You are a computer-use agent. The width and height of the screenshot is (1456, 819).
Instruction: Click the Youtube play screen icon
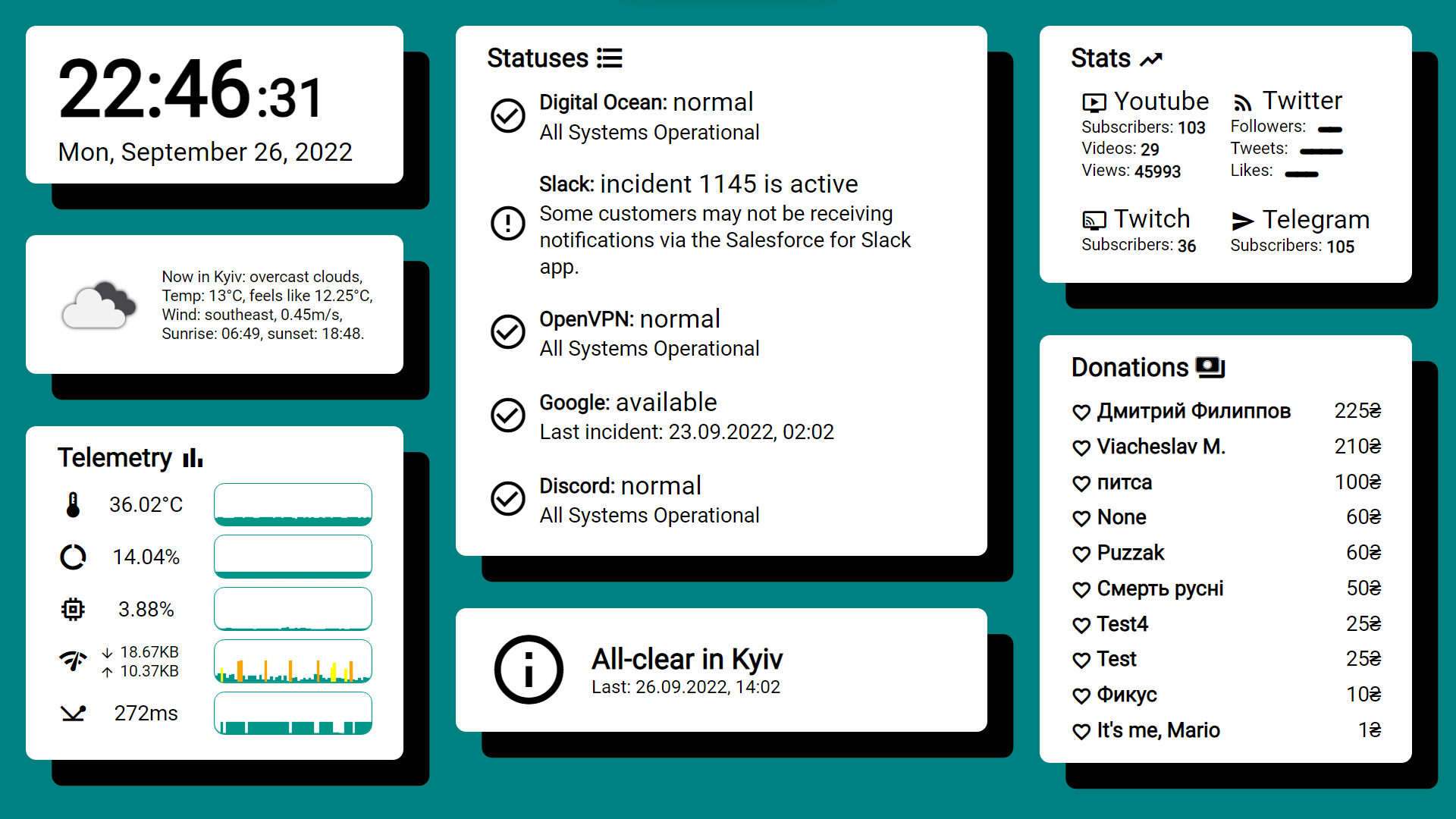tap(1094, 102)
